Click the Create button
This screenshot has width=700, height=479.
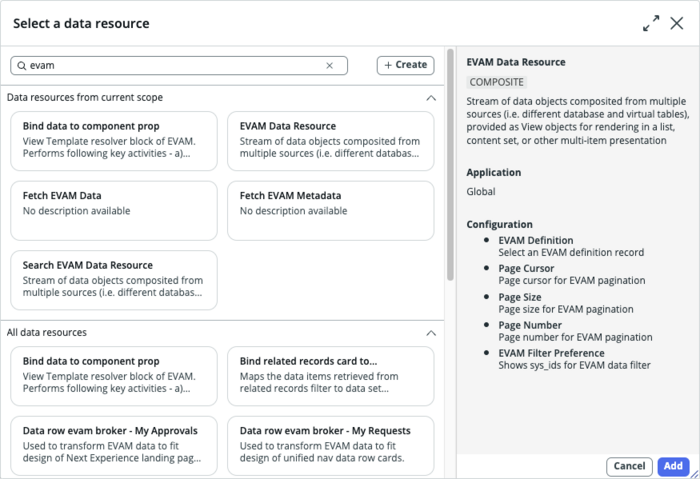coord(405,65)
